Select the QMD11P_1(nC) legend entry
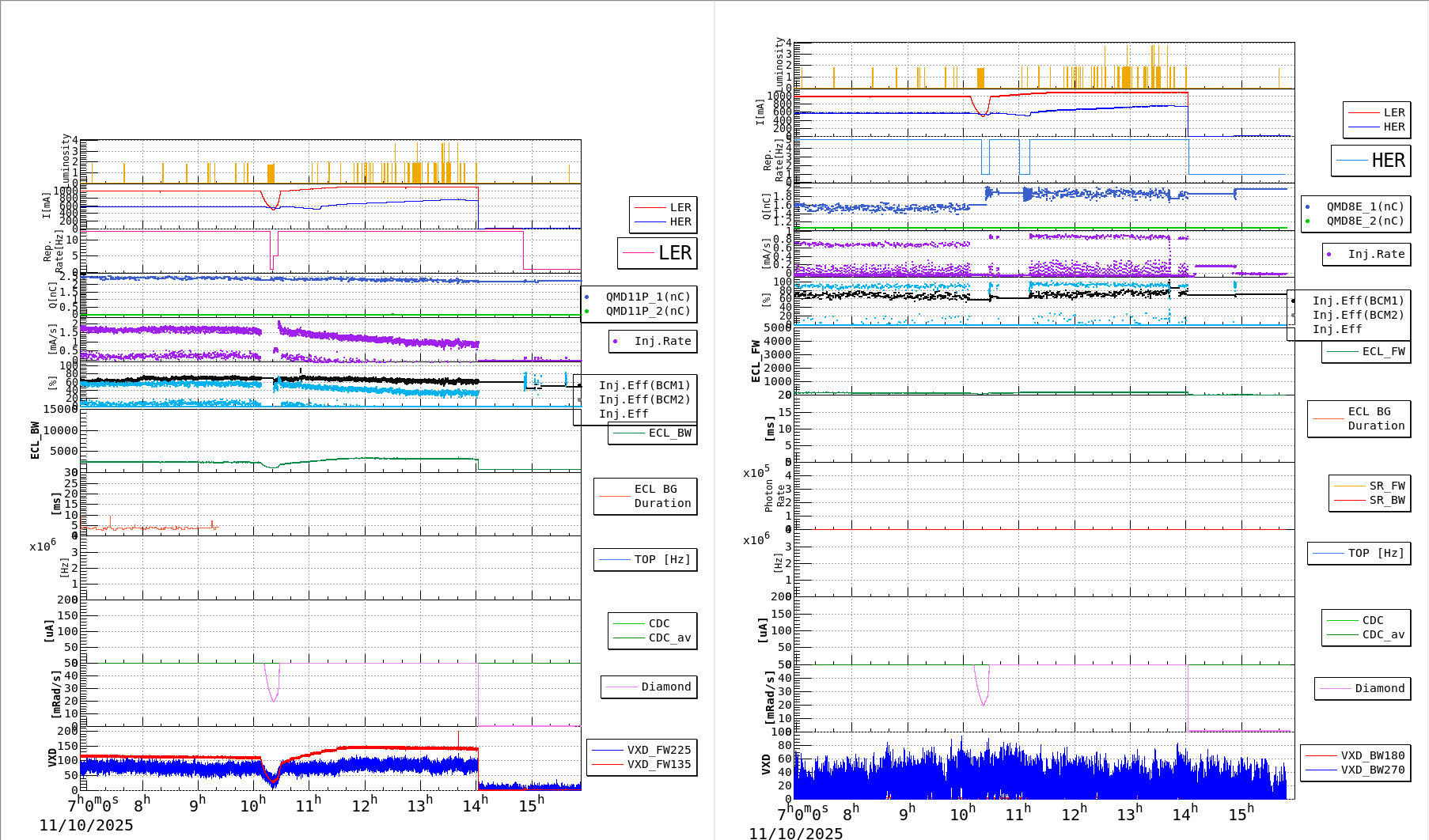1429x840 pixels. [x=647, y=297]
